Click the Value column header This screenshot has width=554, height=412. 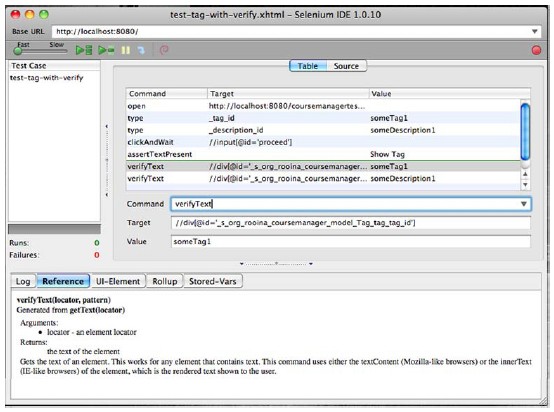pyautogui.click(x=449, y=94)
